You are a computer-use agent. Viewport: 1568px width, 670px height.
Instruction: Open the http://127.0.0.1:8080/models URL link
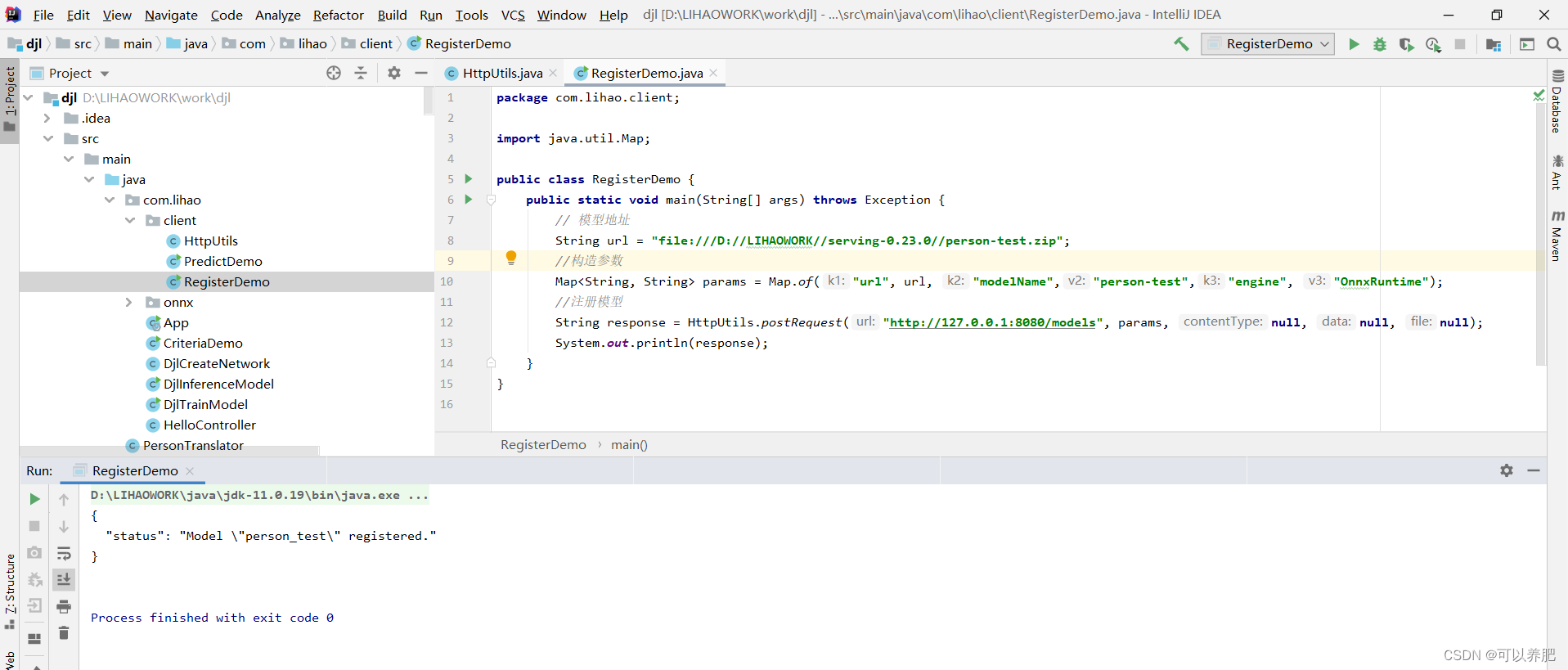(992, 322)
